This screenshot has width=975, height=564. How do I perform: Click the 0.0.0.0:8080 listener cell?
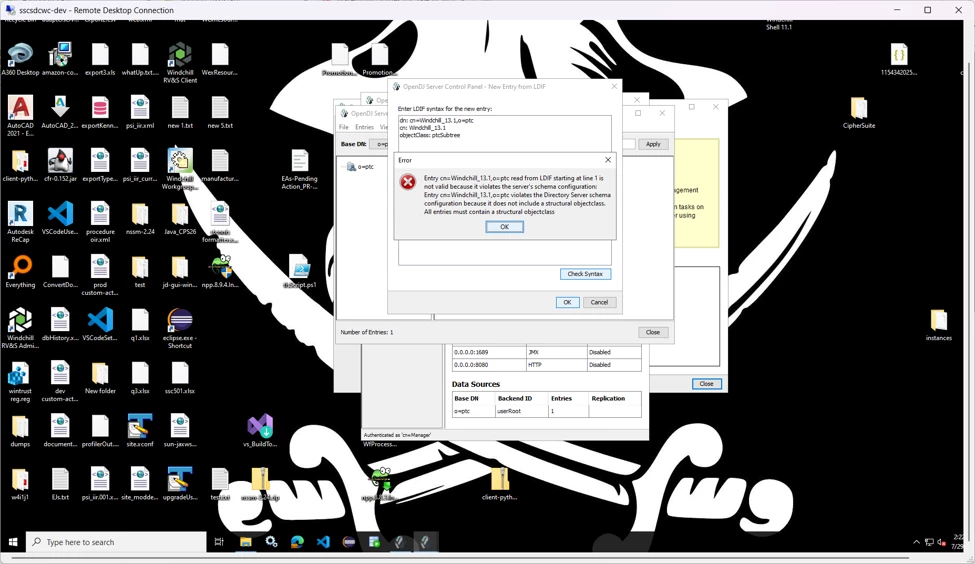[x=489, y=365]
